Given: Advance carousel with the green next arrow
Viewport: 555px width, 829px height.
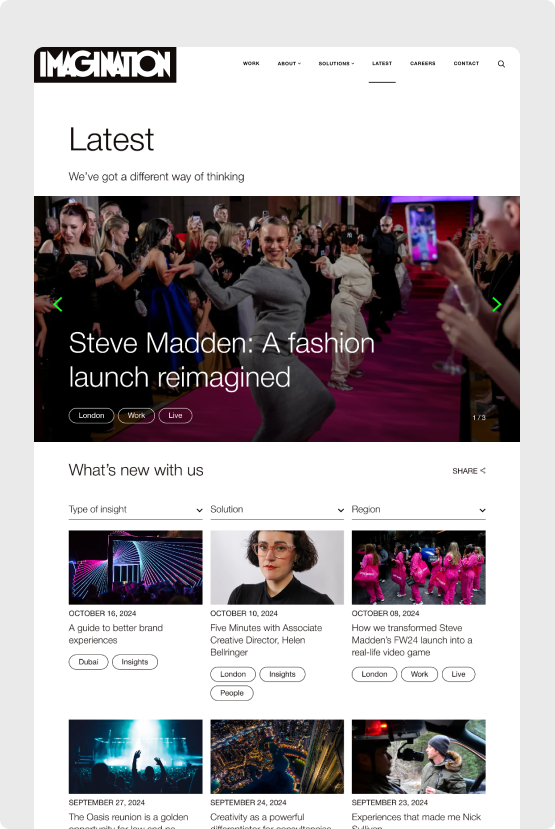Looking at the screenshot, I should point(496,304).
